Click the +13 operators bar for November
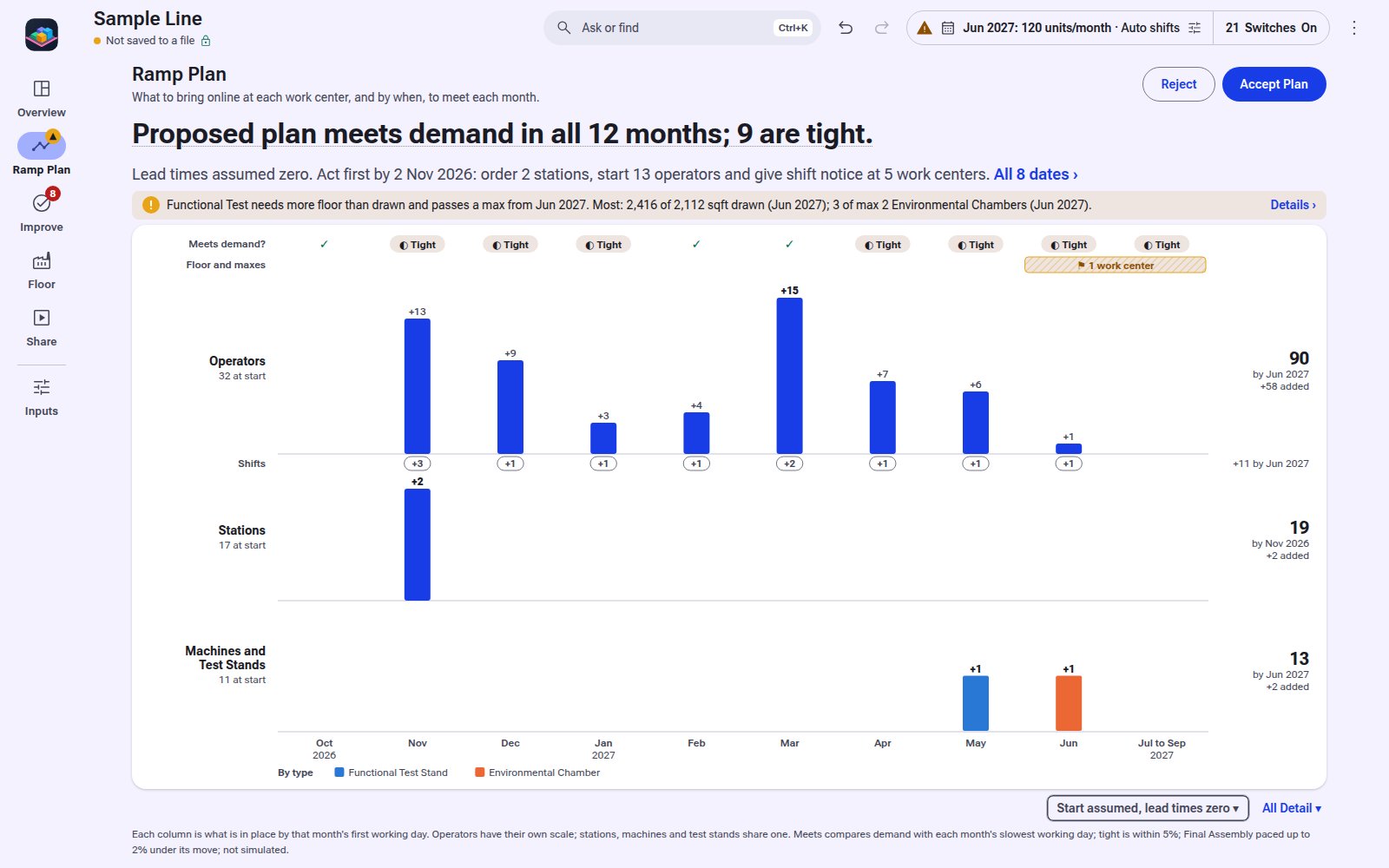The height and width of the screenshot is (868, 1389). 418,386
